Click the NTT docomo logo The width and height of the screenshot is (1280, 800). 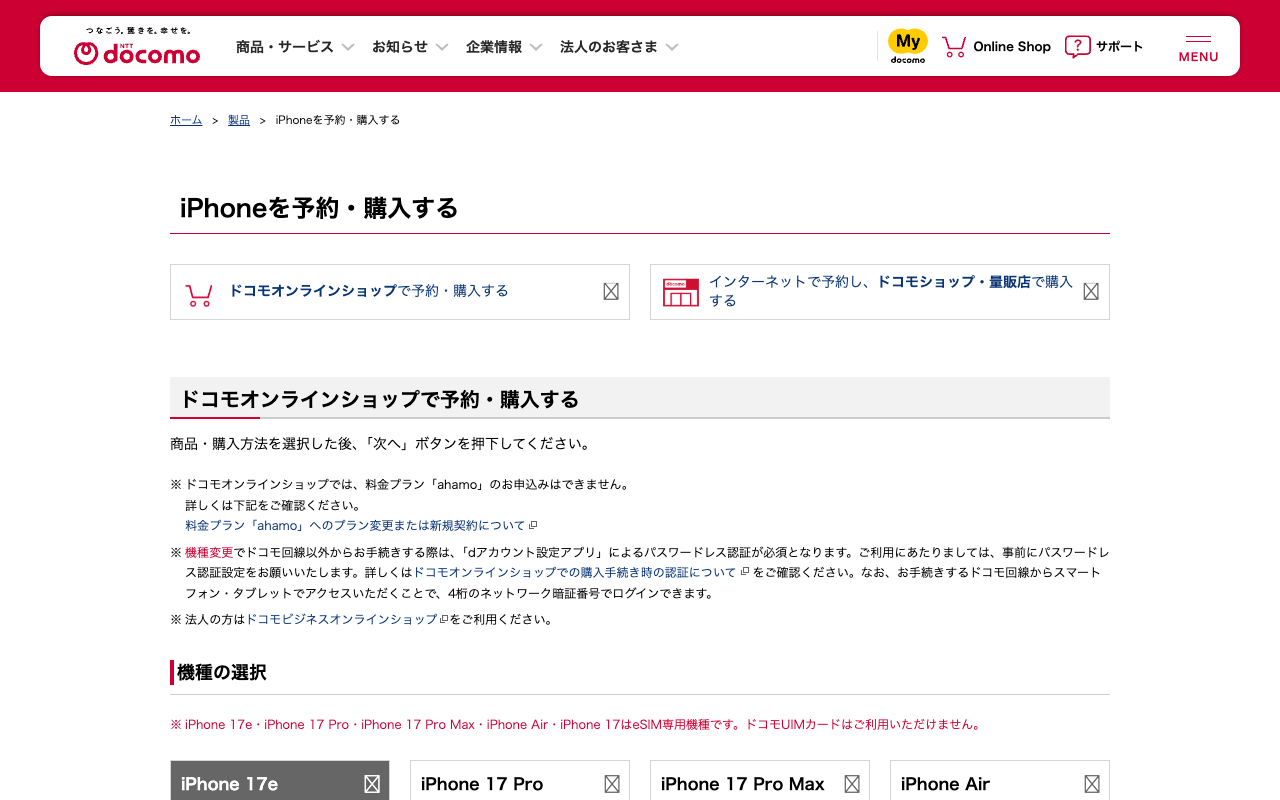(x=137, y=52)
